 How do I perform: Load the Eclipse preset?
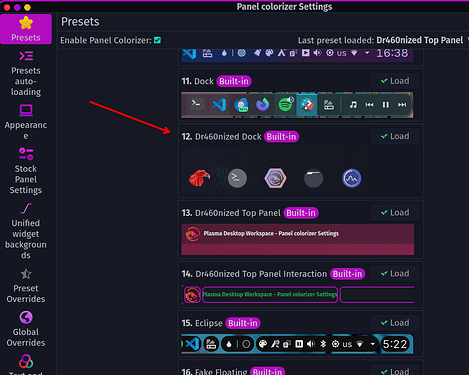(x=395, y=323)
